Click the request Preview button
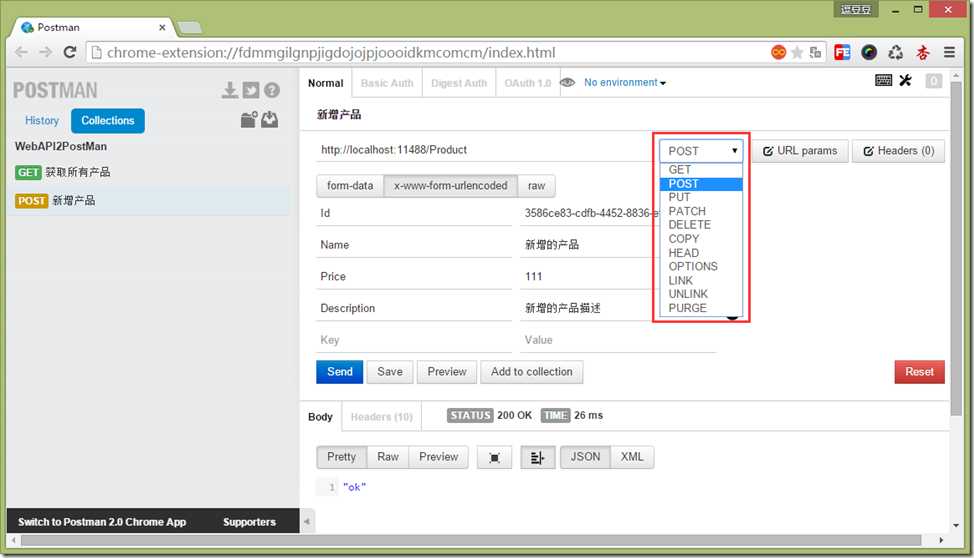The width and height of the screenshot is (974, 558). point(447,372)
